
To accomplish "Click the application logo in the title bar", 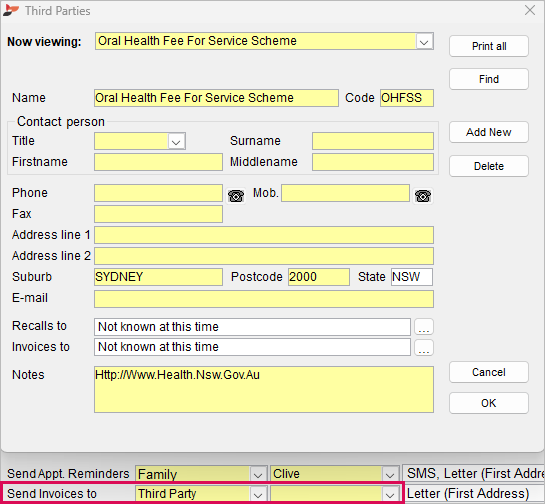I will [x=11, y=11].
